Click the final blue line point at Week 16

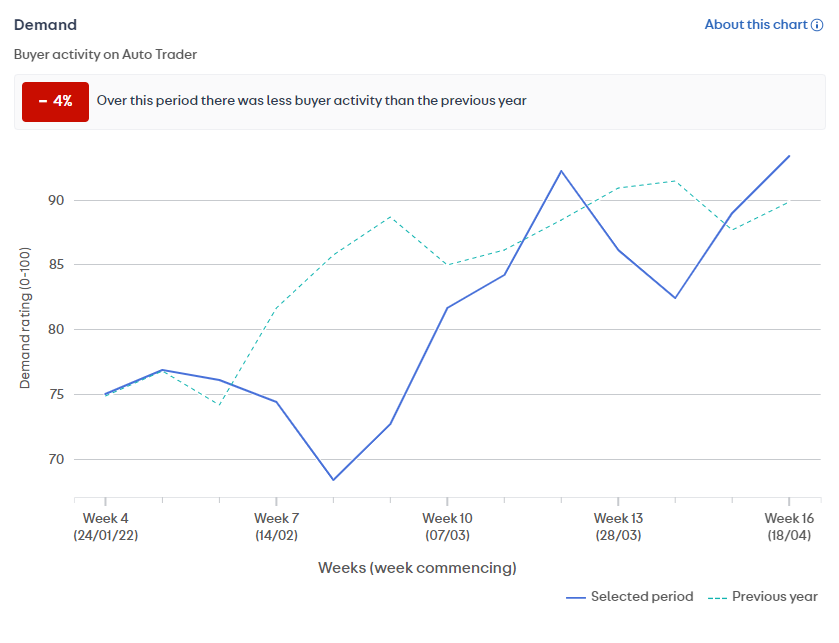pos(789,156)
